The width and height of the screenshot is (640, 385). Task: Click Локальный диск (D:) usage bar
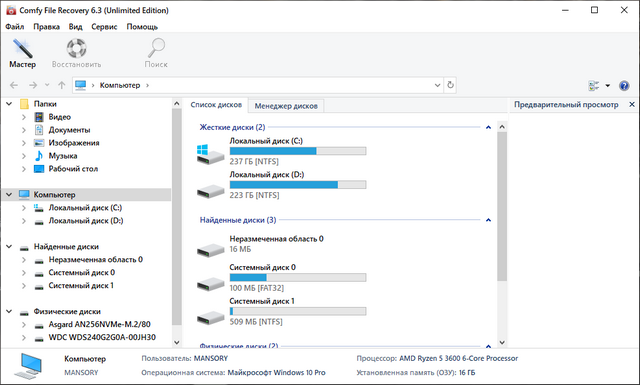[x=298, y=185]
